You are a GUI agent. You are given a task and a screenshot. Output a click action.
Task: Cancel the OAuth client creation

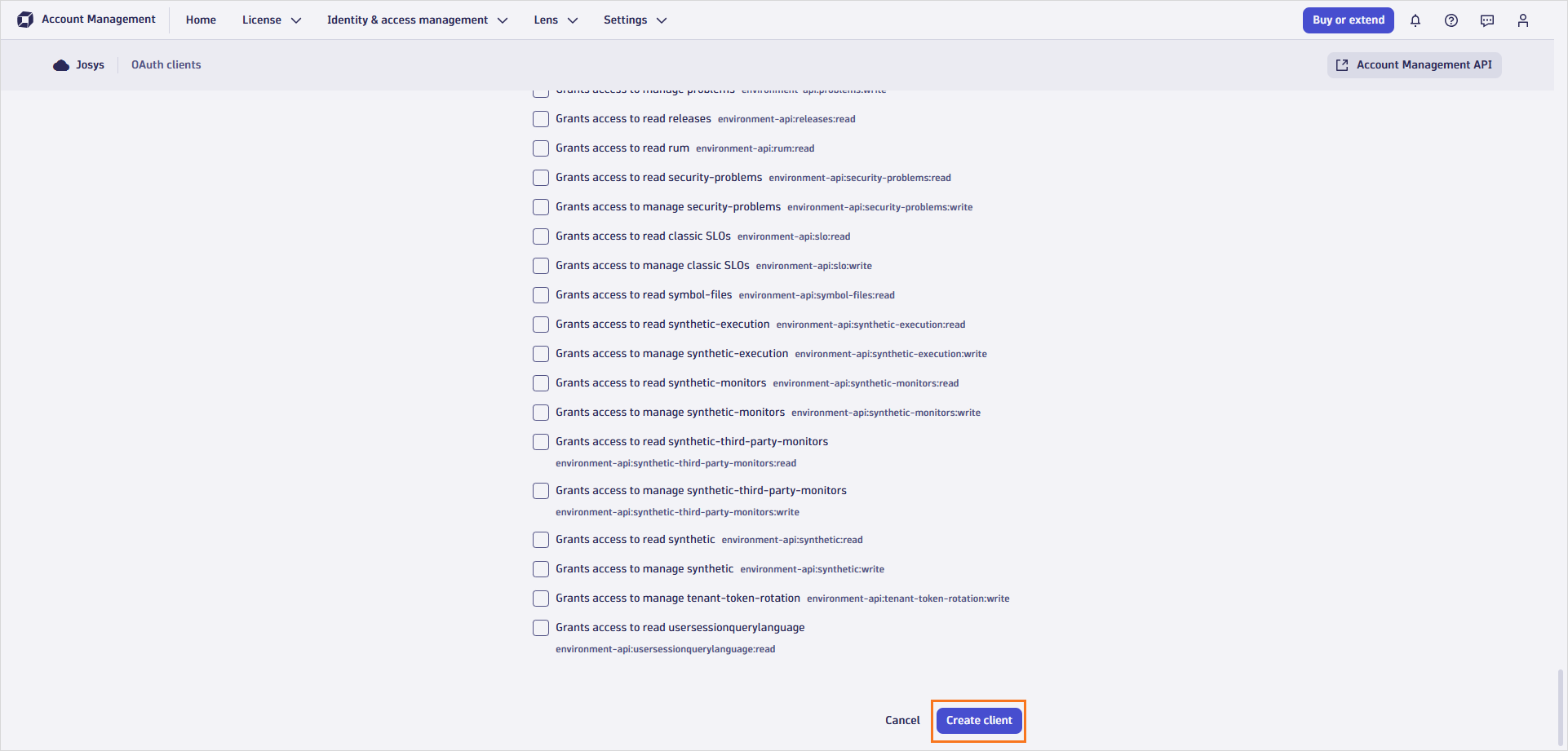pos(902,721)
